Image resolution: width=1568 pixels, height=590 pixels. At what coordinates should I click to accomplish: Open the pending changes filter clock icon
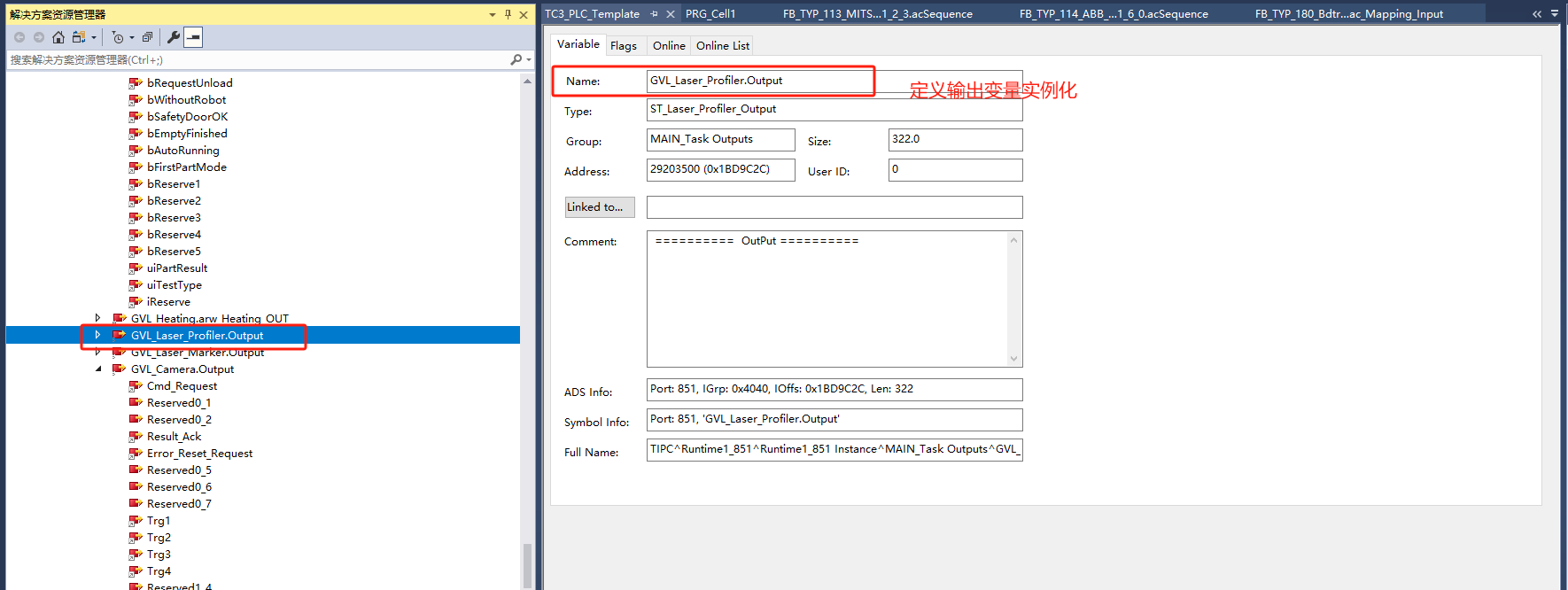coord(118,37)
